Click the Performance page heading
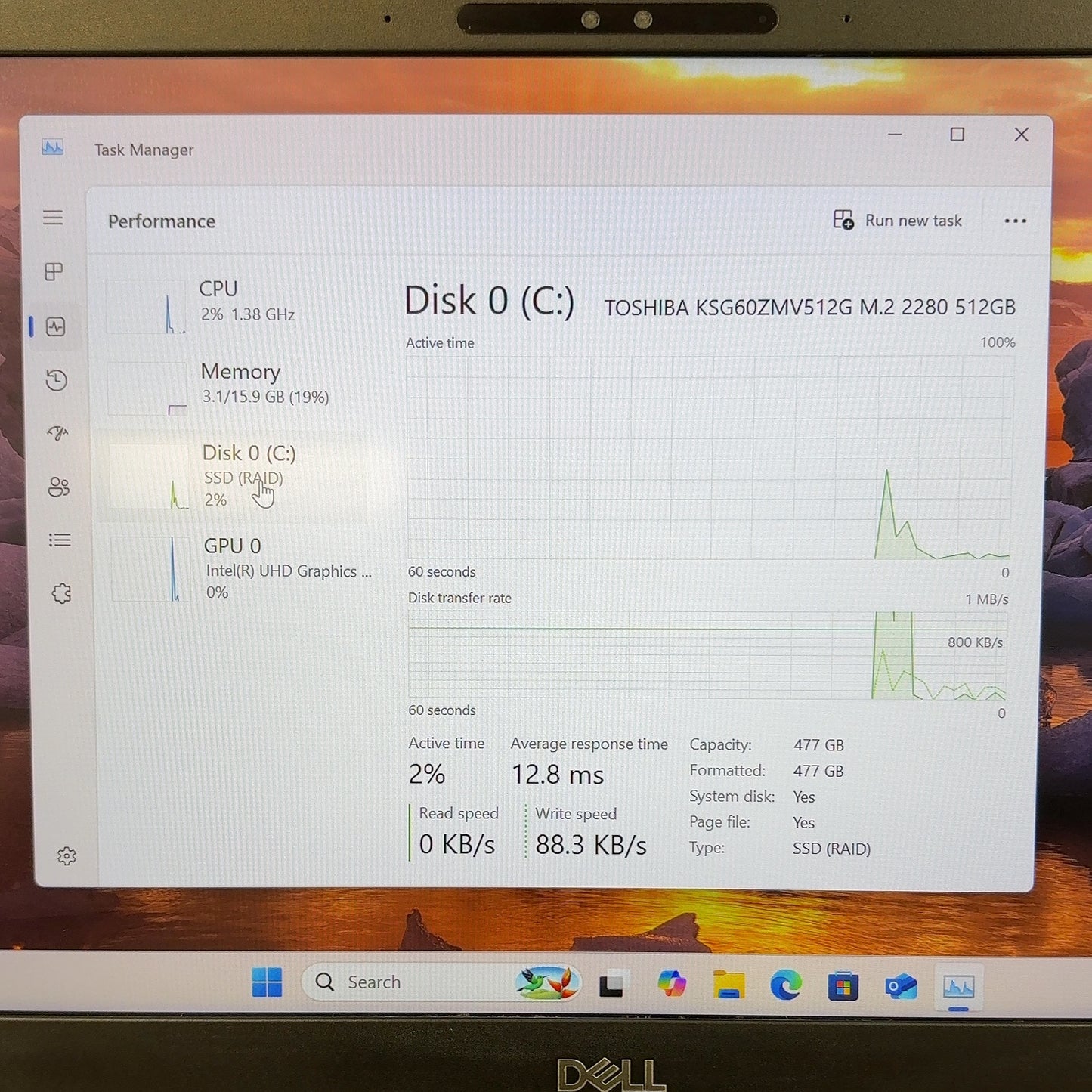1092x1092 pixels. (162, 221)
